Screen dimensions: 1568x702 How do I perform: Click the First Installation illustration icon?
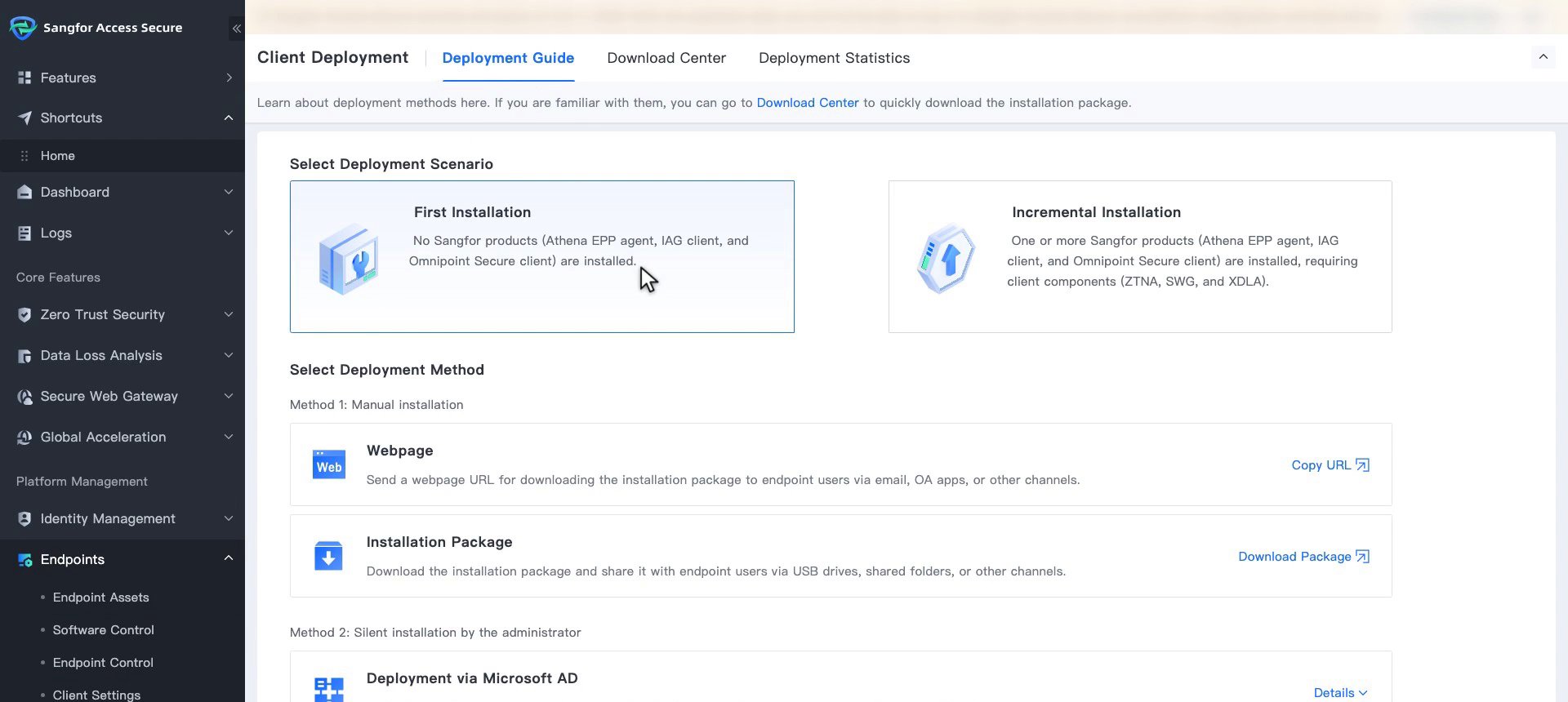[349, 259]
